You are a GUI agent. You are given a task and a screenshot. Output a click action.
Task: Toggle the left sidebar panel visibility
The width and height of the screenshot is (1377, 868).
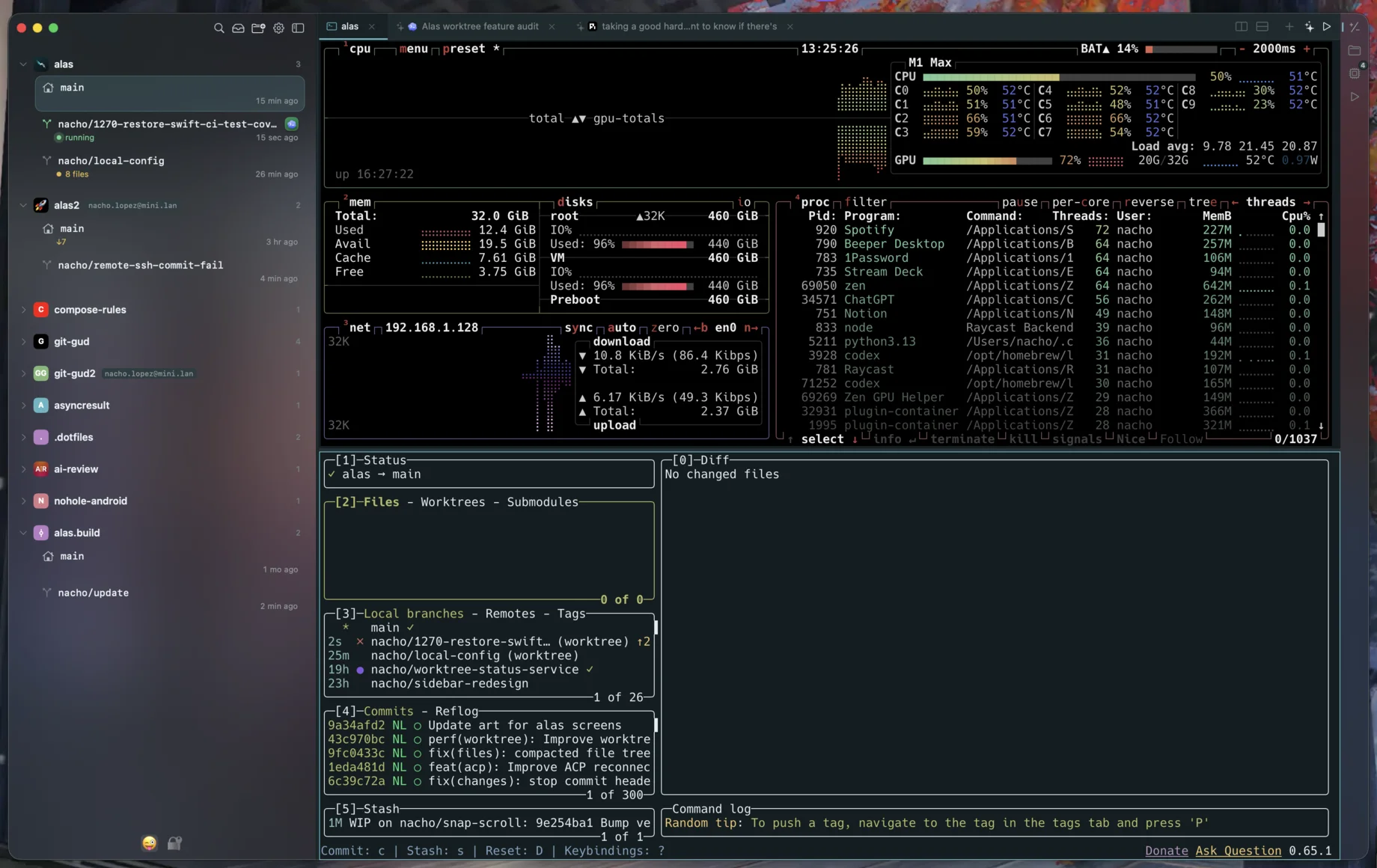click(x=298, y=28)
